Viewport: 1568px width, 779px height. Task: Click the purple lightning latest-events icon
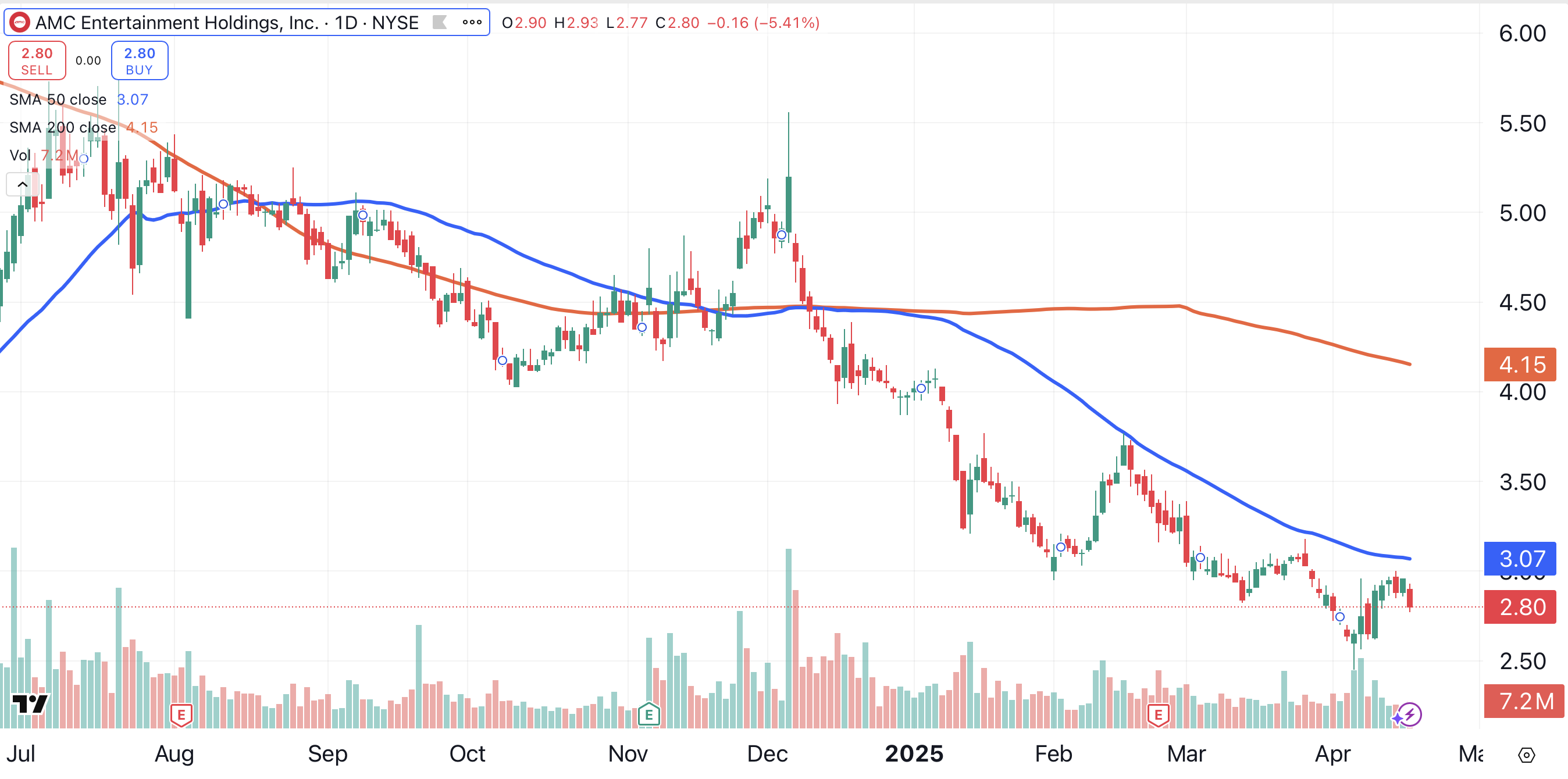tap(1410, 714)
